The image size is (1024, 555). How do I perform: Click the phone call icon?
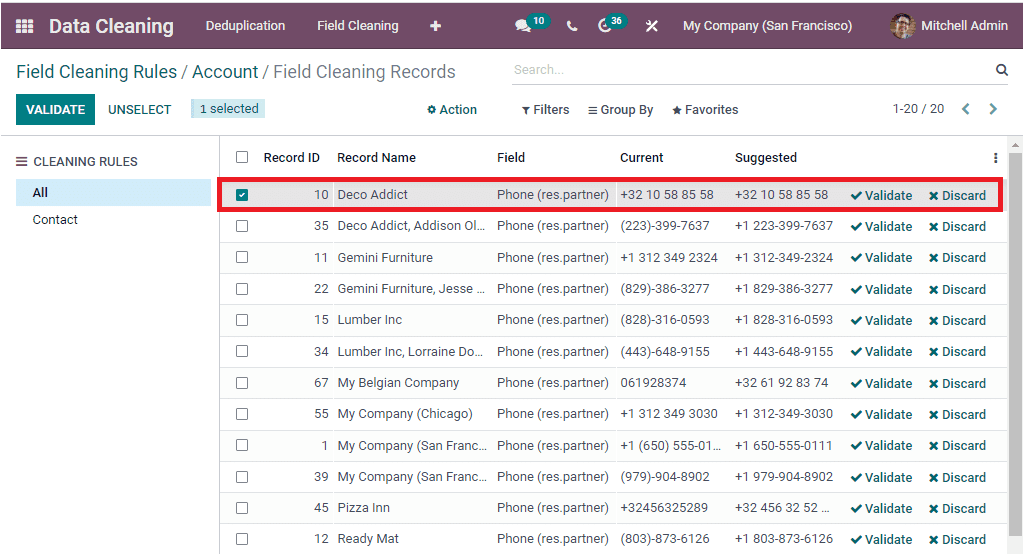572,26
